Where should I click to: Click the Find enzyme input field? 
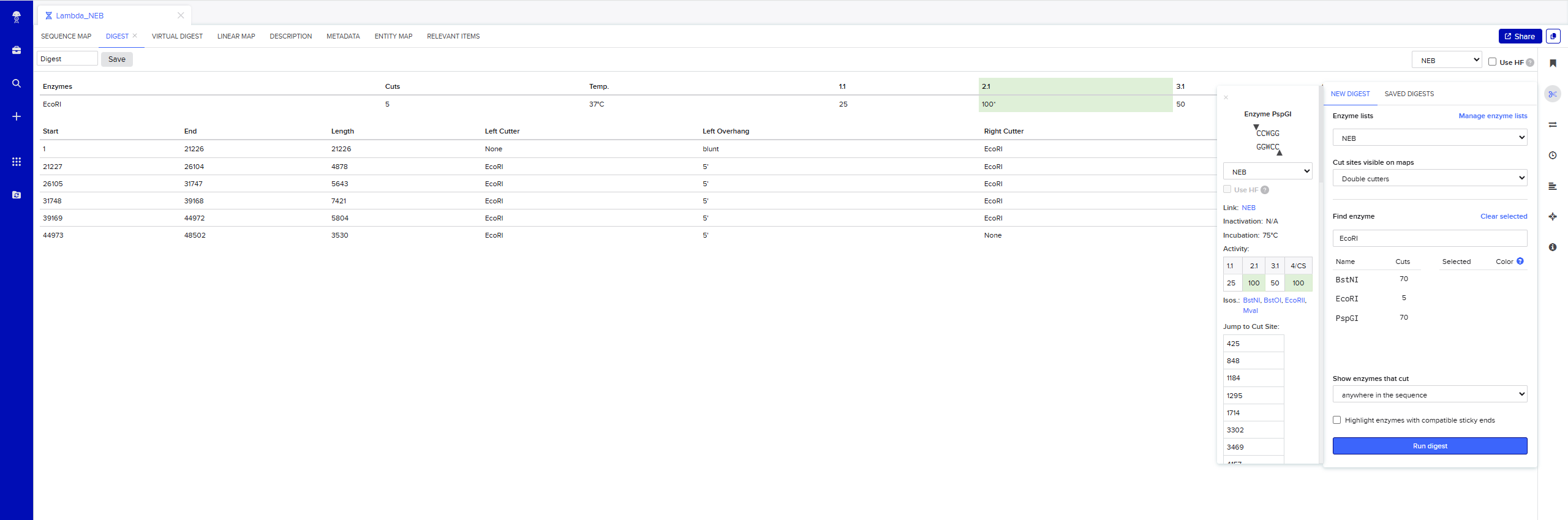click(1430, 238)
